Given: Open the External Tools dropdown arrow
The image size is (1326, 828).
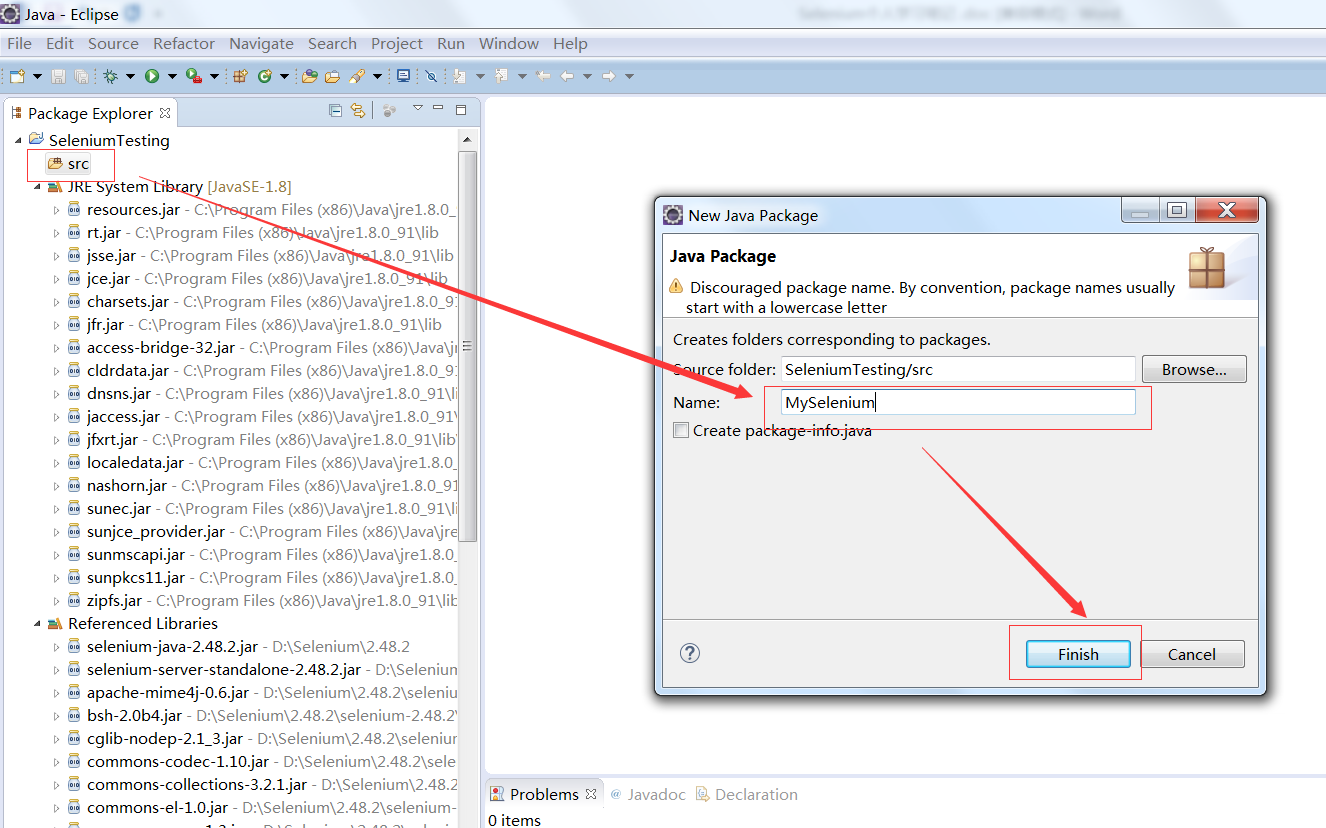Looking at the screenshot, I should tap(214, 76).
